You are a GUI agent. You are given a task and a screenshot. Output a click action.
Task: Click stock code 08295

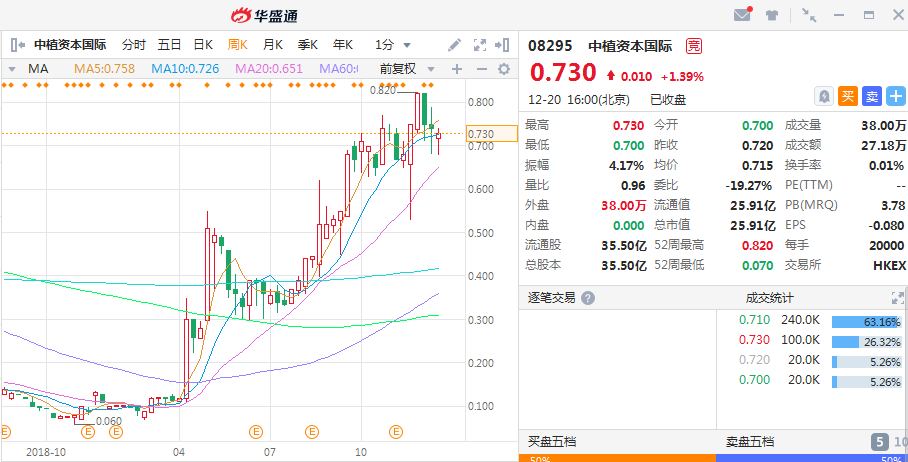pos(550,46)
